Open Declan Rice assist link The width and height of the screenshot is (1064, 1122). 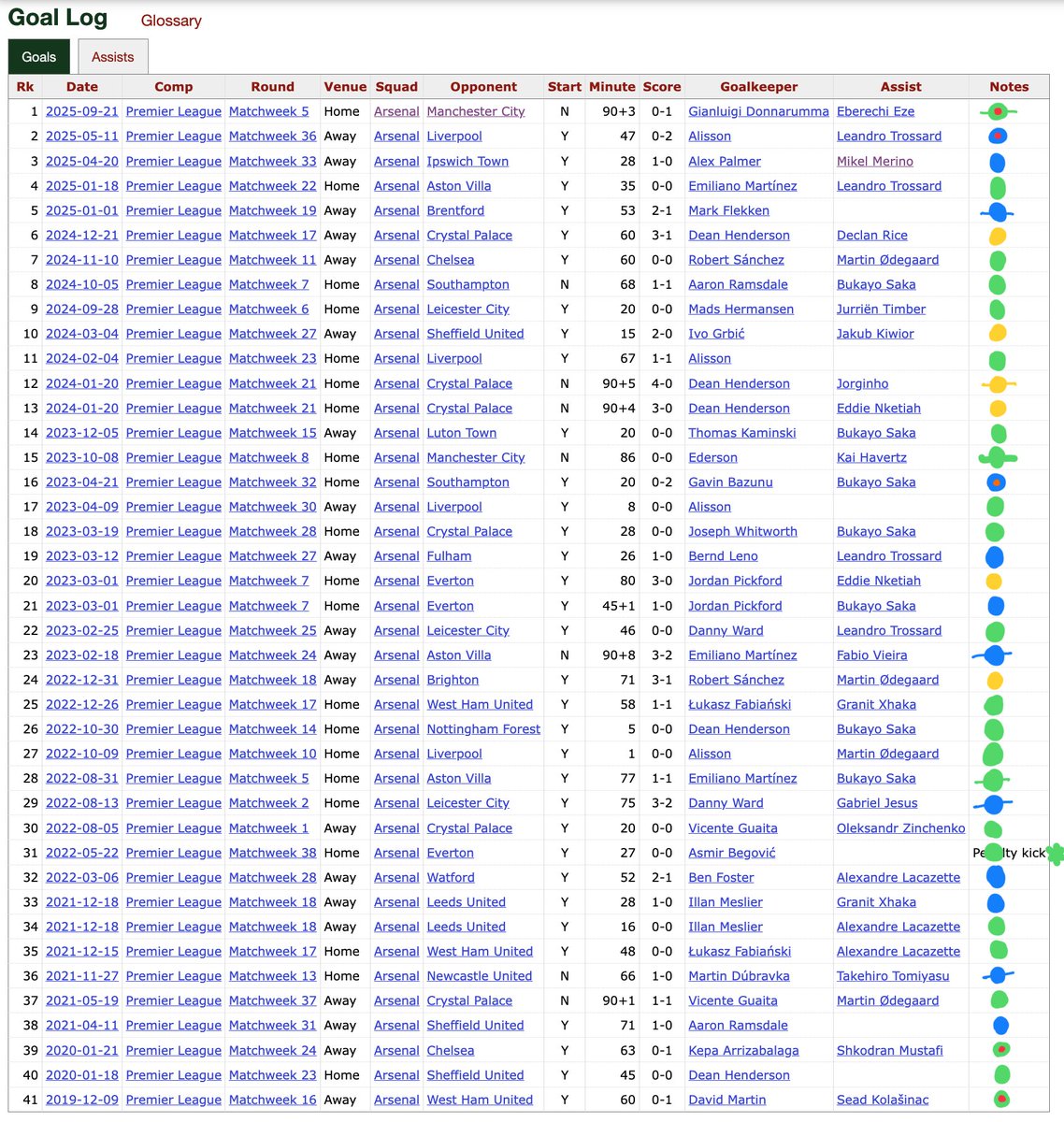point(872,236)
